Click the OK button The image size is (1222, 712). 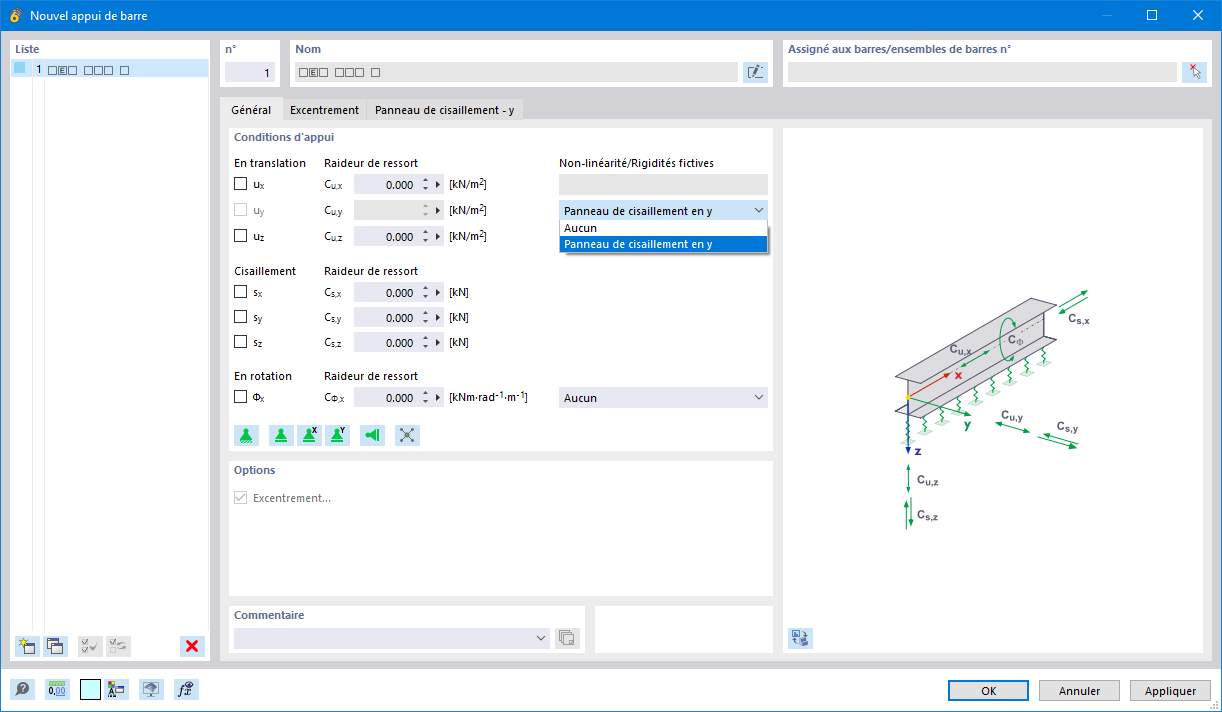coord(988,691)
